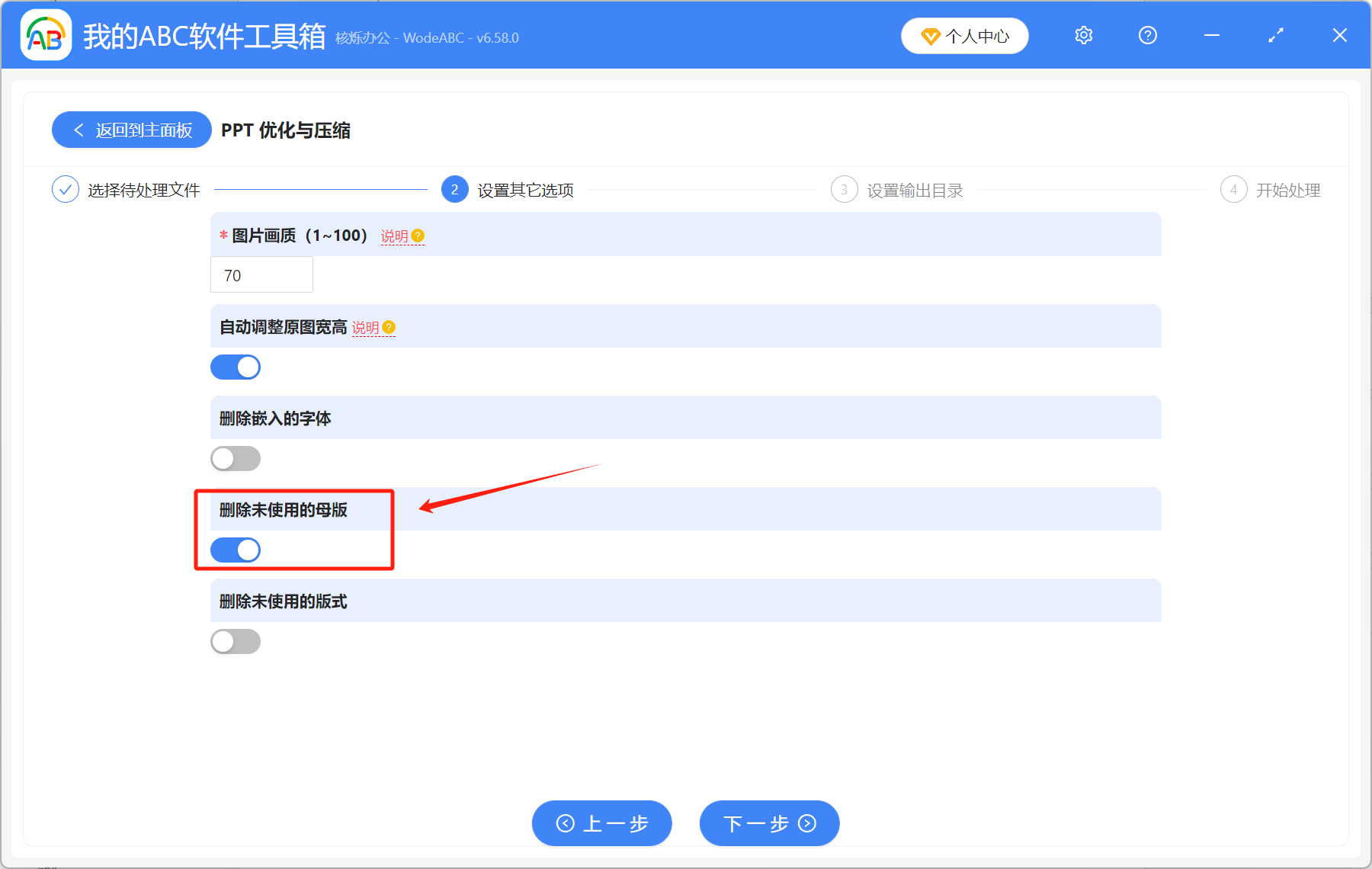Click the 返回到主面板 button
The height and width of the screenshot is (869, 1372).
coord(131,130)
